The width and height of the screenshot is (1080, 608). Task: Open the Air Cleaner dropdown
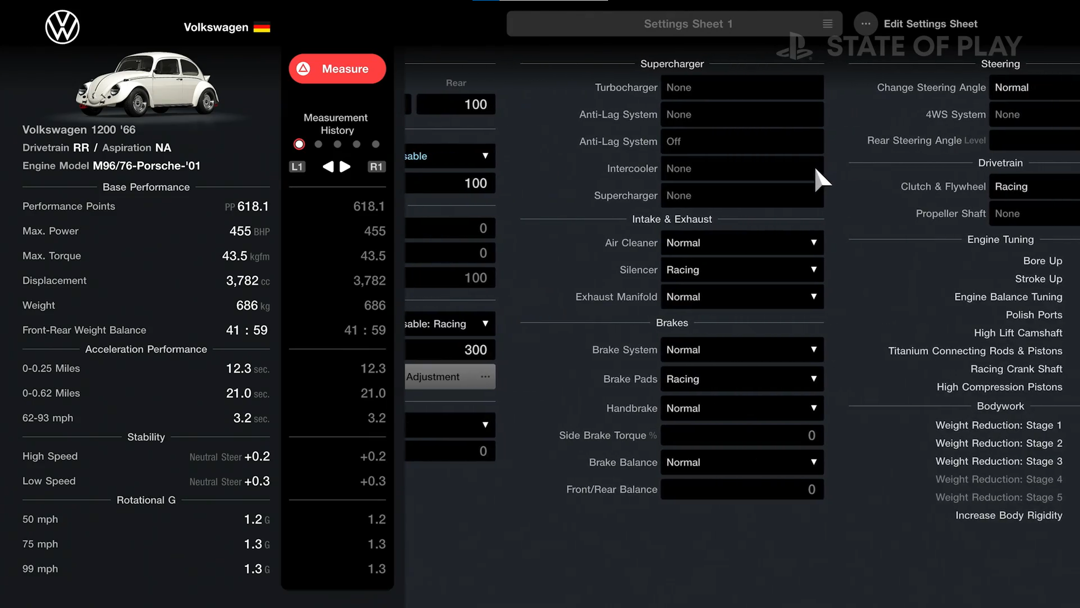(x=742, y=243)
